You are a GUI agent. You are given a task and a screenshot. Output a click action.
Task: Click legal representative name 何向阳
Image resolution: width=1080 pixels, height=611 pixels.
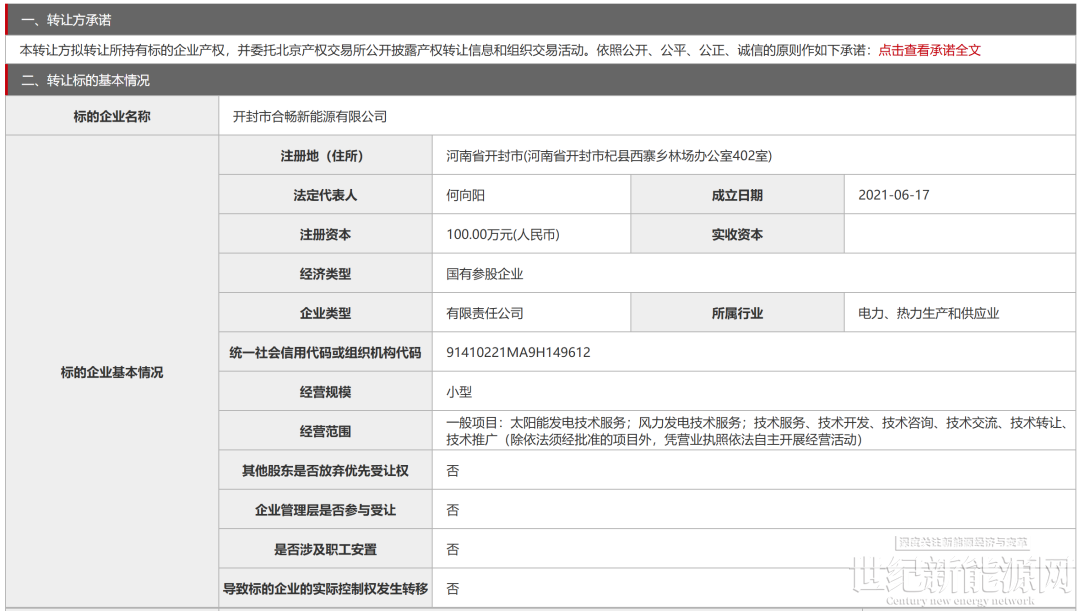[x=465, y=195]
